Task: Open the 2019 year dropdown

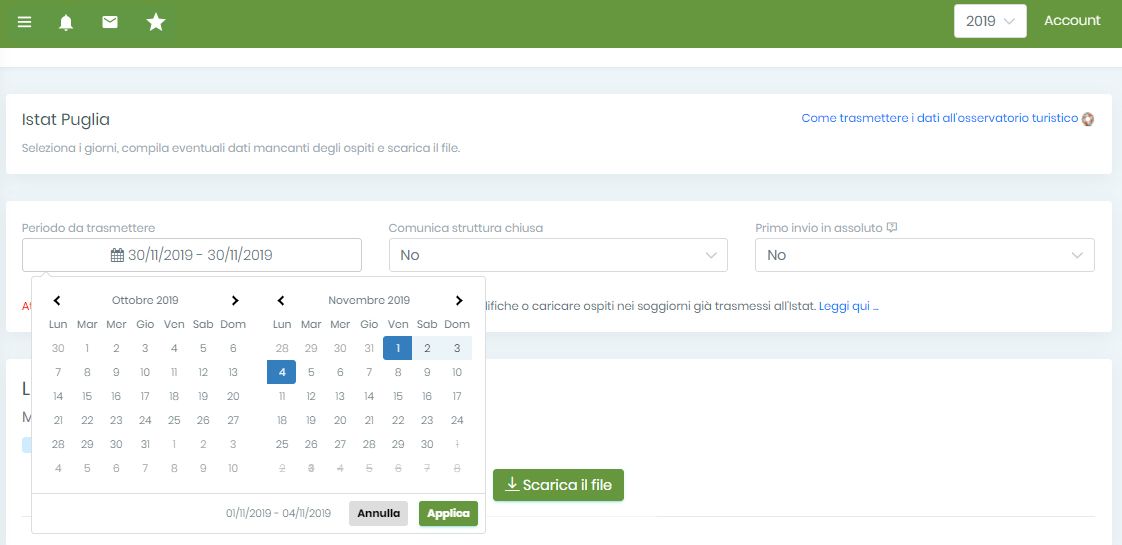Action: tap(990, 21)
